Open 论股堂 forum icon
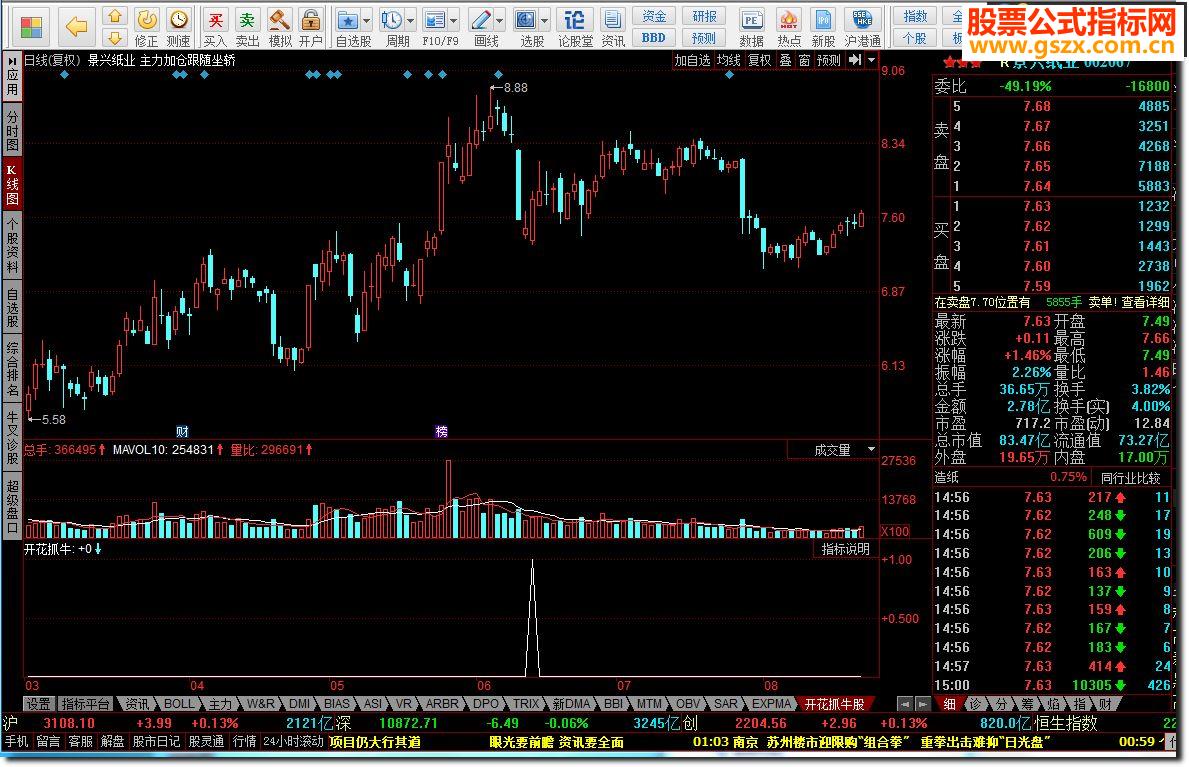1189x767 pixels. [x=576, y=27]
